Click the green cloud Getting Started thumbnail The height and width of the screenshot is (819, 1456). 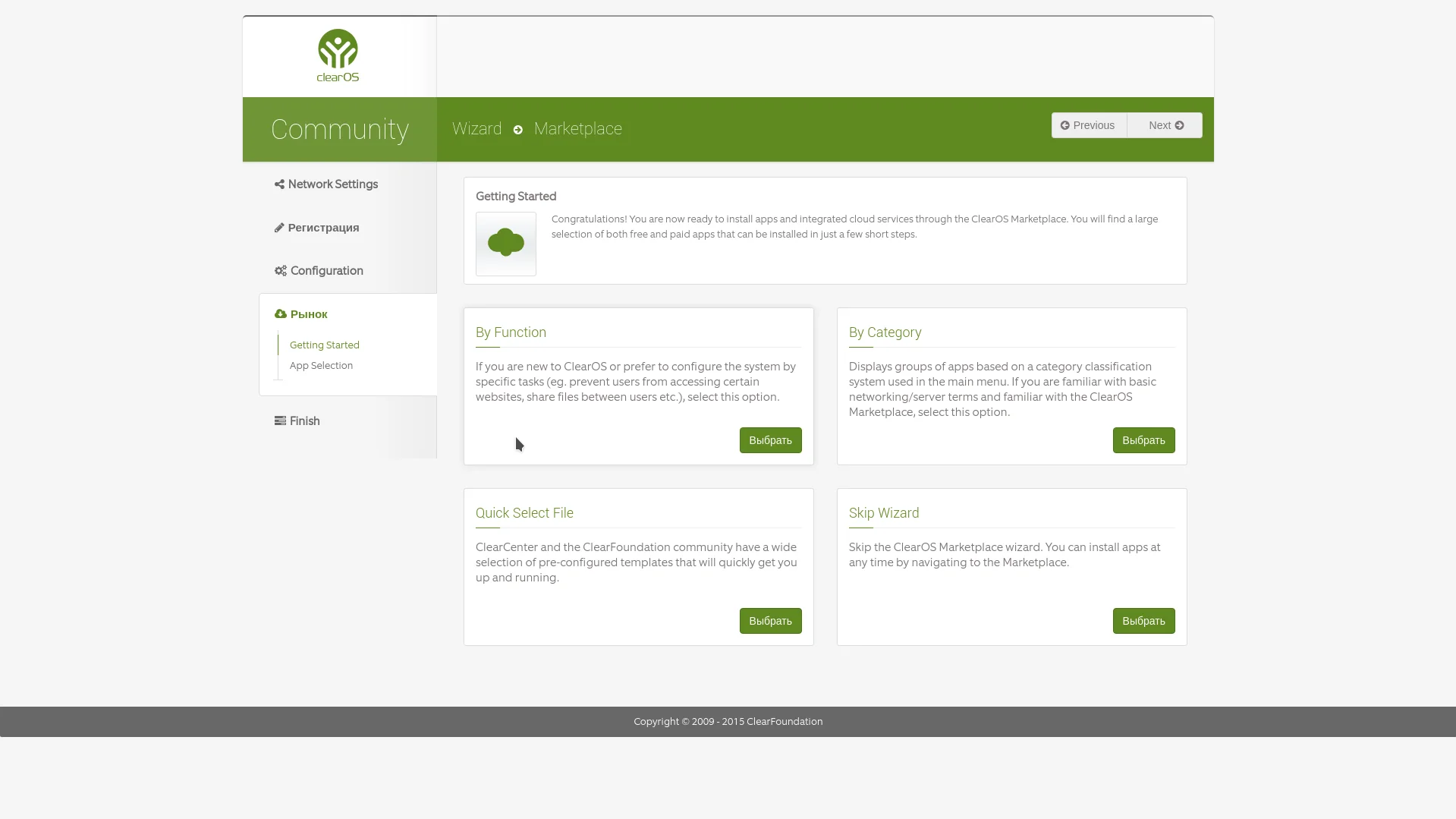tap(506, 244)
